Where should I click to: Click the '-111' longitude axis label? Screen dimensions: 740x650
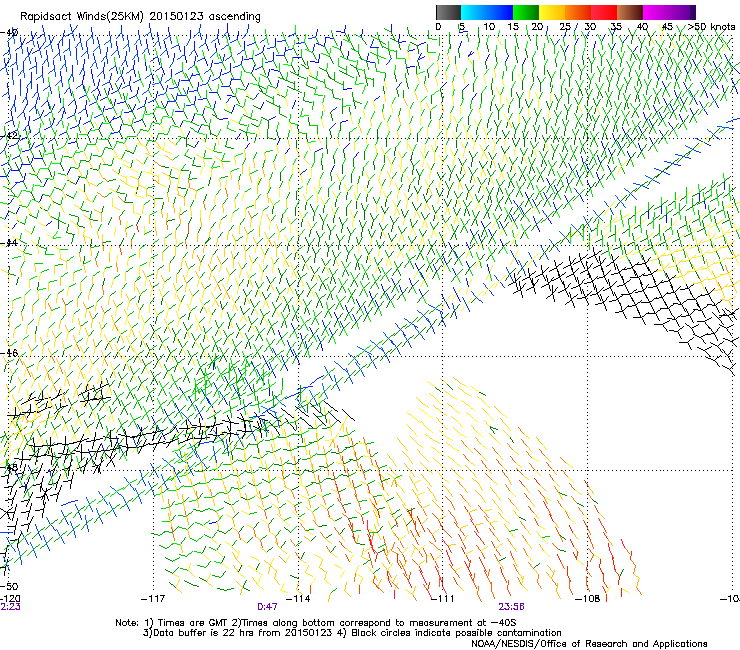[443, 599]
